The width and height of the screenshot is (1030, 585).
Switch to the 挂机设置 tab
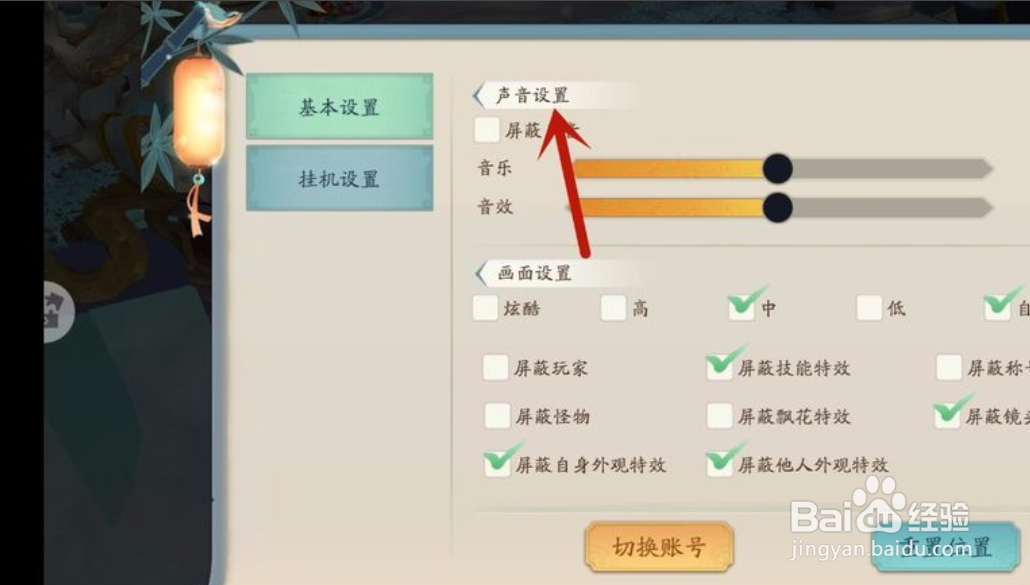click(x=340, y=179)
